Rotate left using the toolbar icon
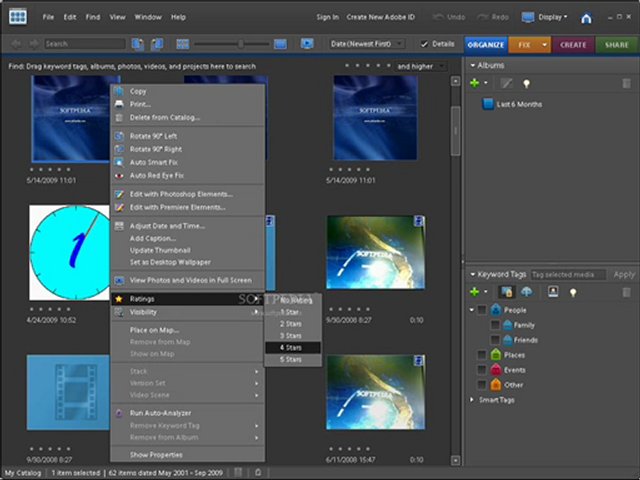 coord(138,44)
